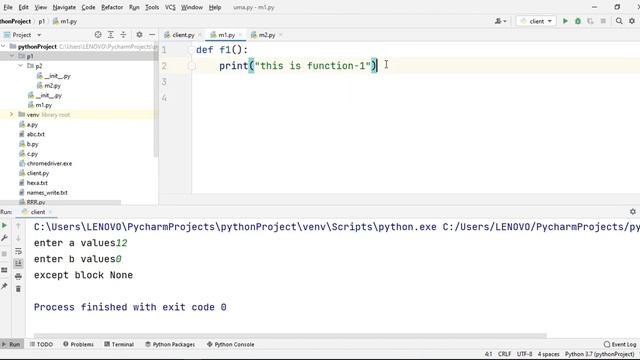This screenshot has width=640, height=360.
Task: Open the Event Log
Action: pyautogui.click(x=620, y=344)
